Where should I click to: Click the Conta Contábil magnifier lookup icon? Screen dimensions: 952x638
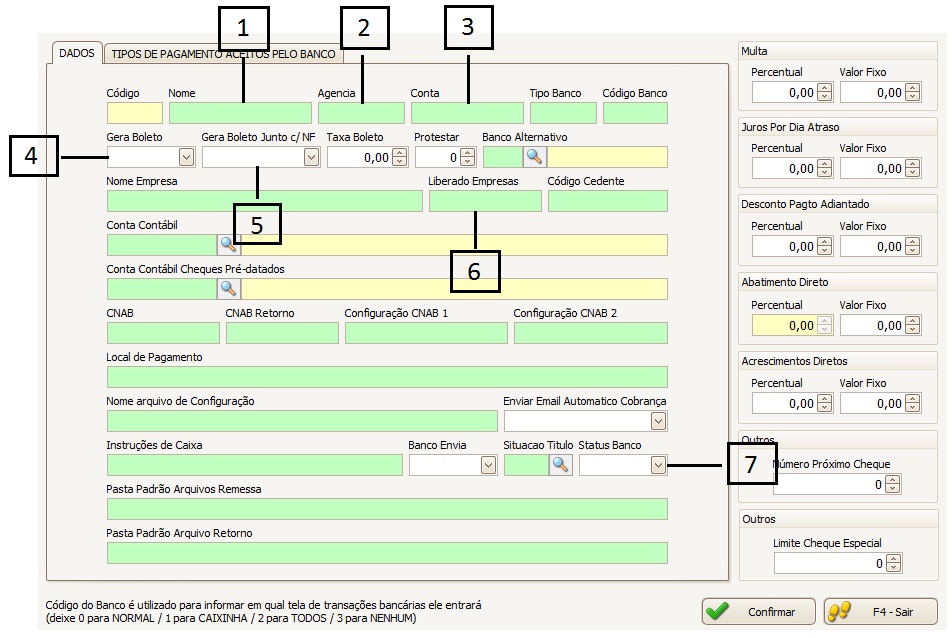click(229, 245)
